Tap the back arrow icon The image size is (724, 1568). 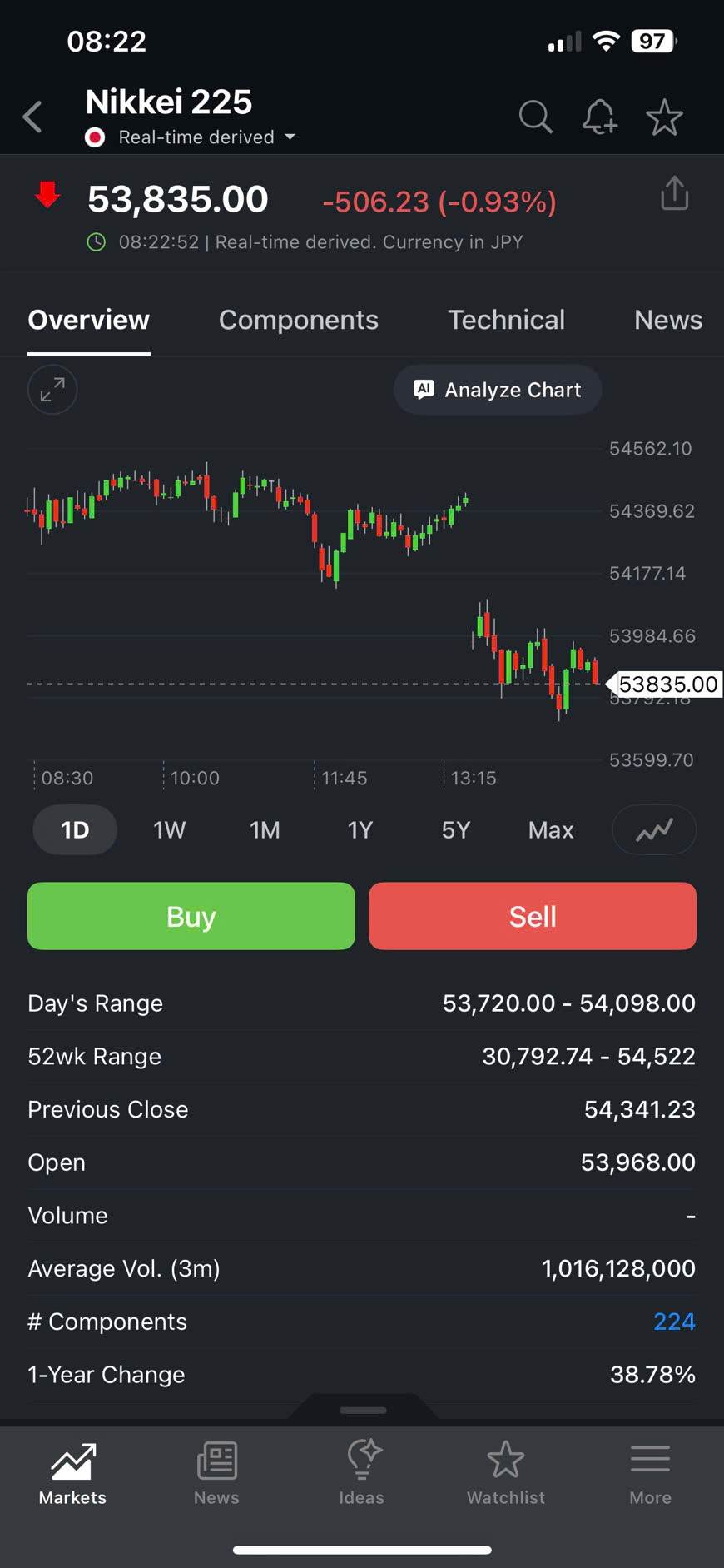click(33, 117)
